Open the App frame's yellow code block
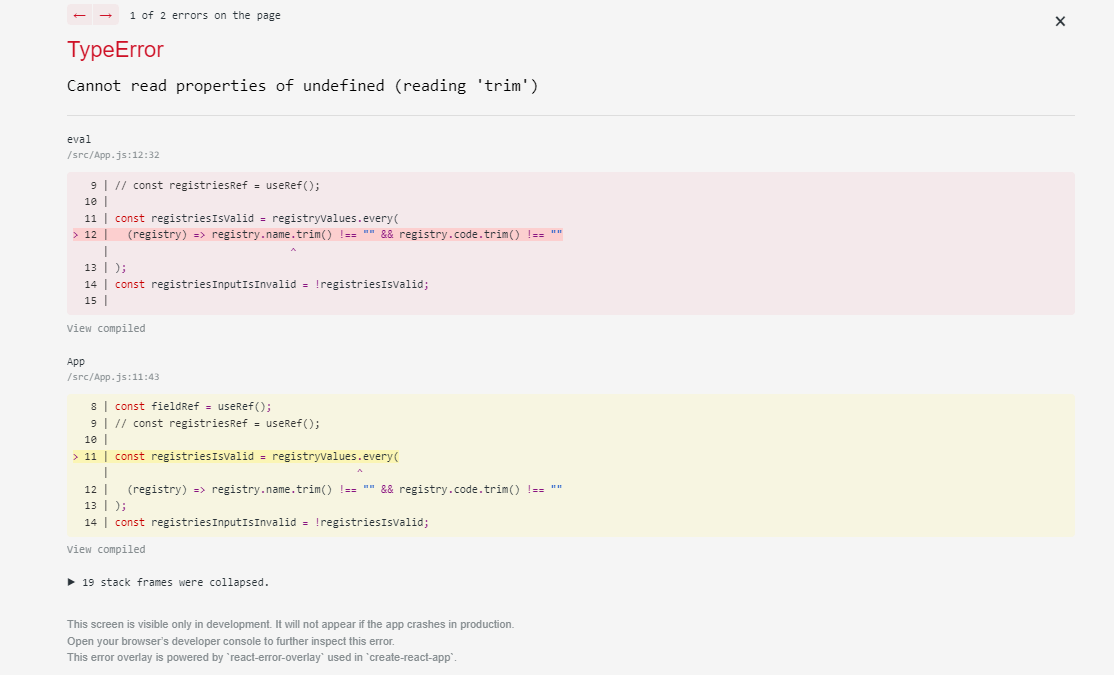The width and height of the screenshot is (1114, 675). (x=571, y=464)
